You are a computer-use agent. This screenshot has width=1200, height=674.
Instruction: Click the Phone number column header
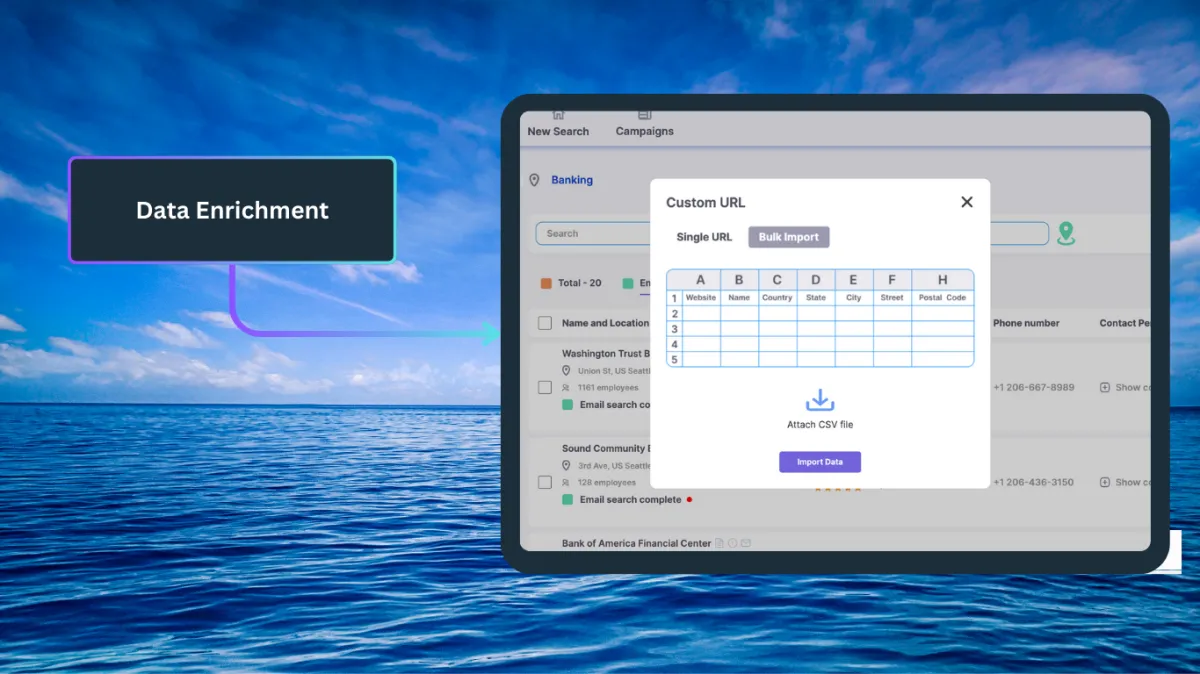pyautogui.click(x=1026, y=323)
